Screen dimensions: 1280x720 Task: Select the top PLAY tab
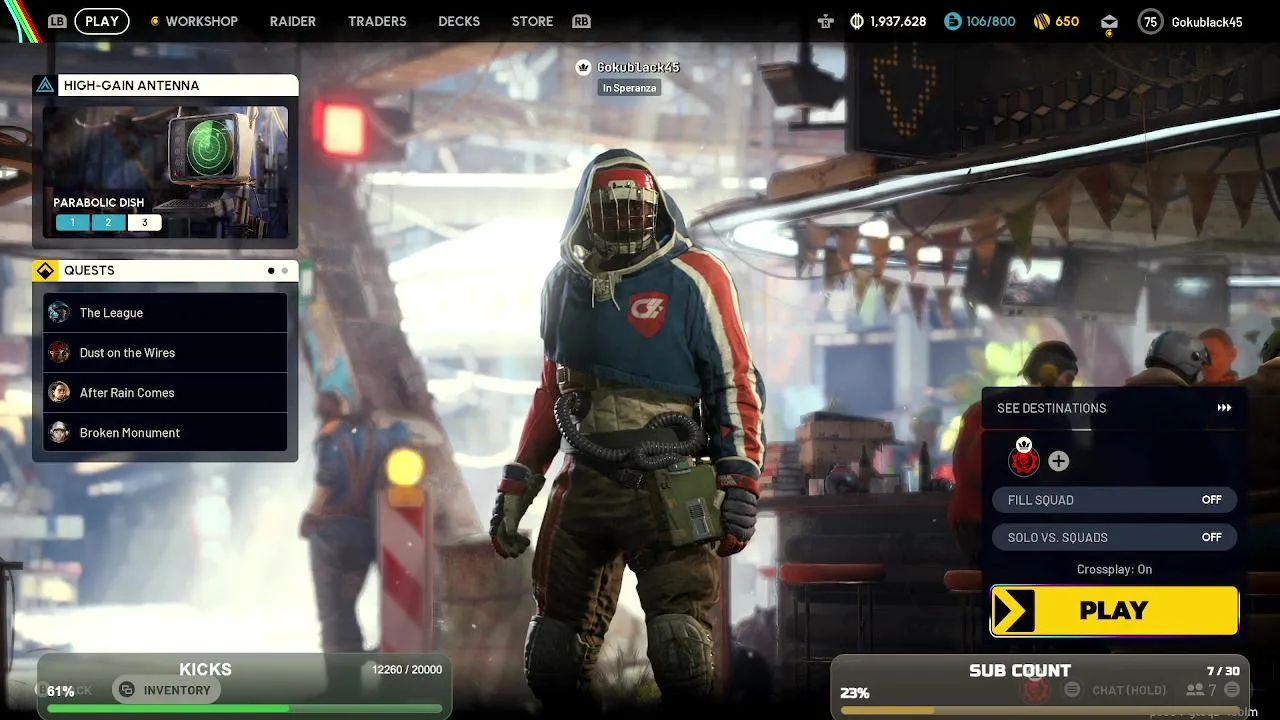102,21
